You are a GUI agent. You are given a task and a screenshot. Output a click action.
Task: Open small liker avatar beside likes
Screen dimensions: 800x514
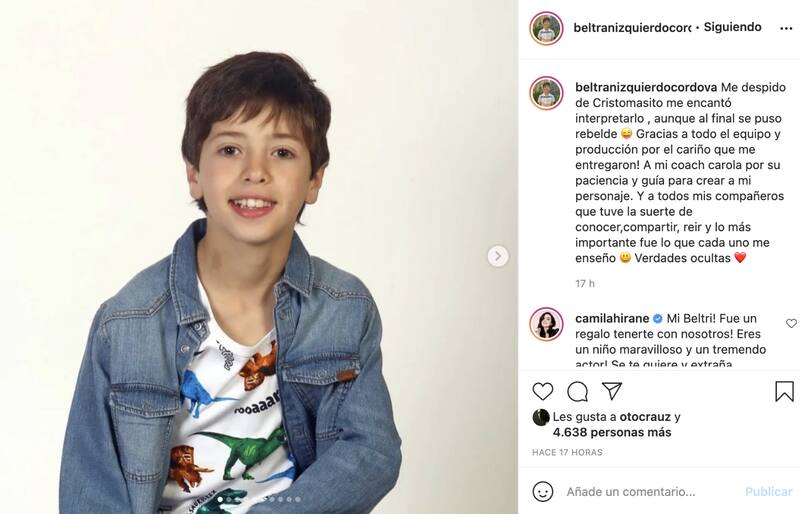pos(541,417)
